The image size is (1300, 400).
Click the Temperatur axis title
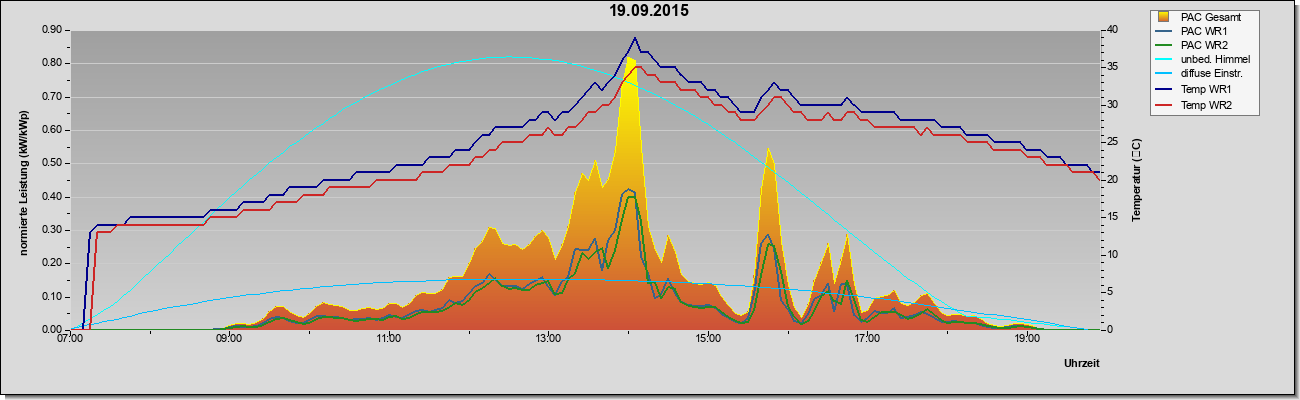pyautogui.click(x=1136, y=180)
